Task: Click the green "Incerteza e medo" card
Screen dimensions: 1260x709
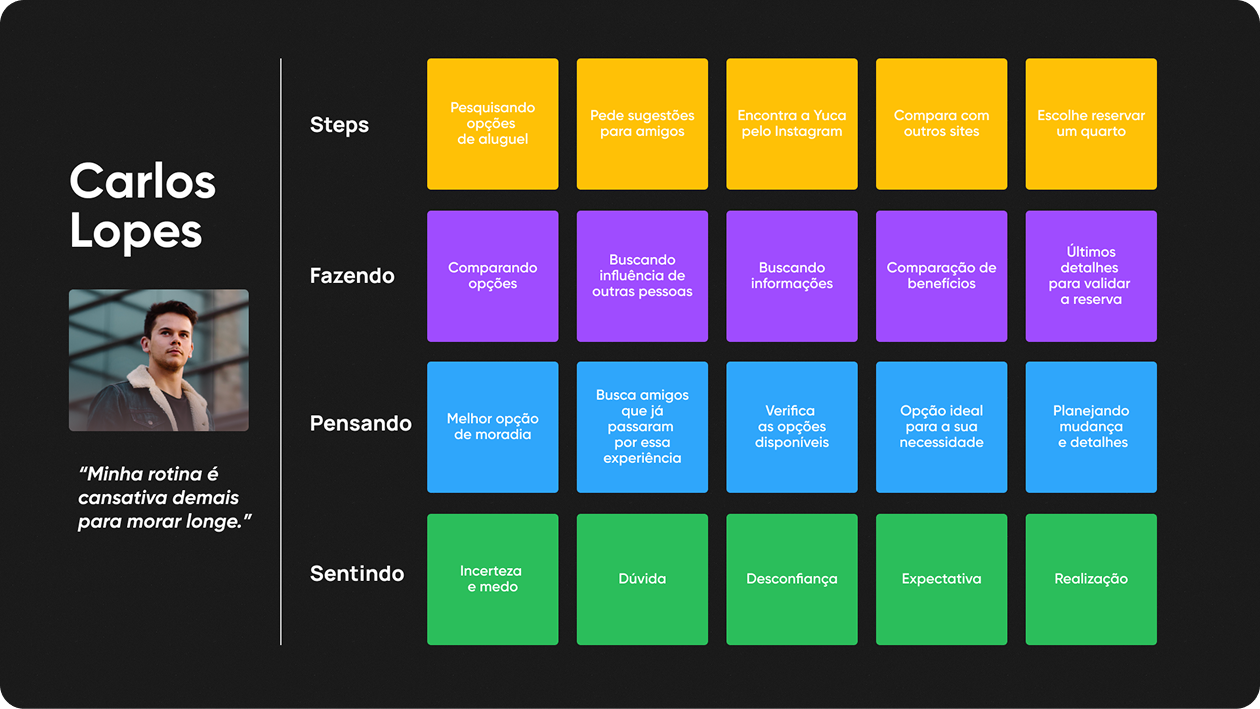Action: 492,579
